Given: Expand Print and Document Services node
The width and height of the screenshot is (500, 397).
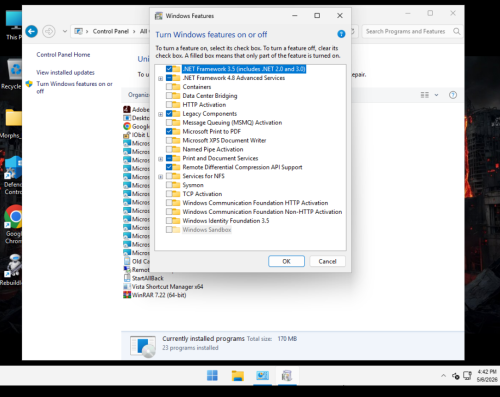Looking at the screenshot, I should [161, 159].
